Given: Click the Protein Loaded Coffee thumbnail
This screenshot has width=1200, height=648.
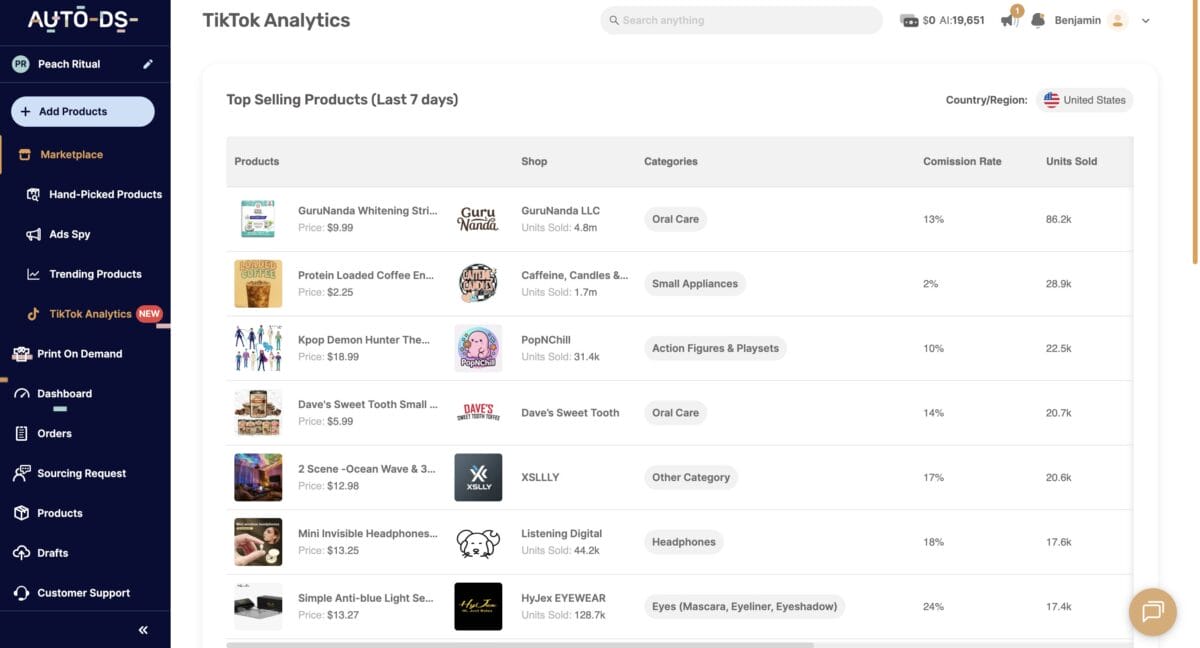Looking at the screenshot, I should (x=258, y=283).
